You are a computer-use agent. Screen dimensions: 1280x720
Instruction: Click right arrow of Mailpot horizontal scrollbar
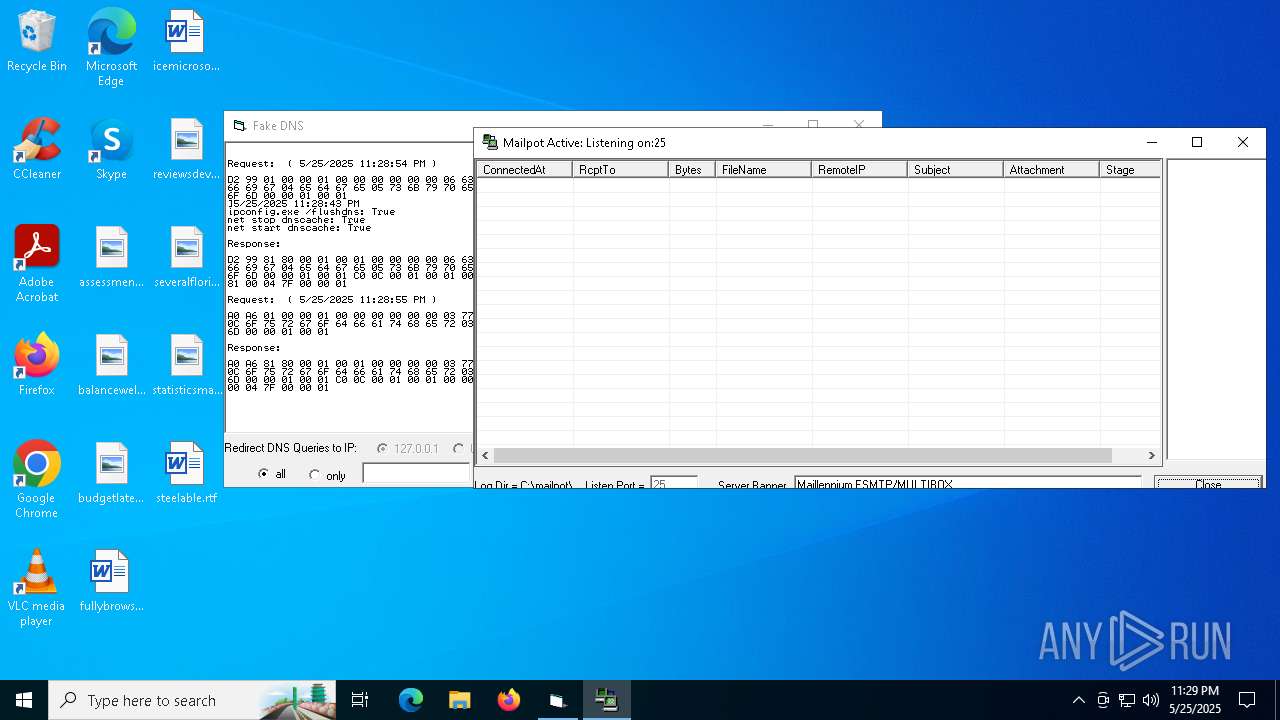1151,455
